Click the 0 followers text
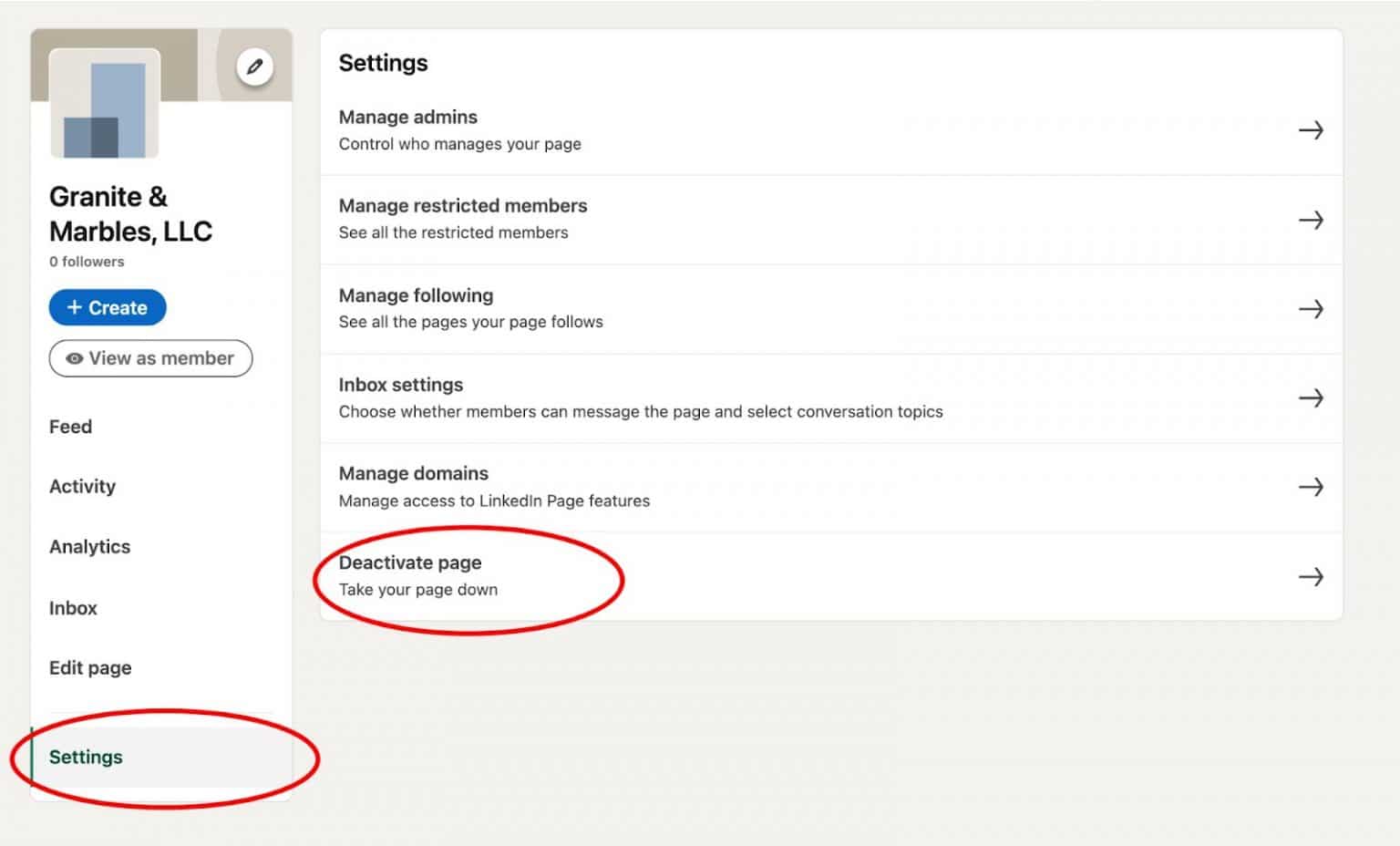This screenshot has width=1400, height=846. click(86, 262)
